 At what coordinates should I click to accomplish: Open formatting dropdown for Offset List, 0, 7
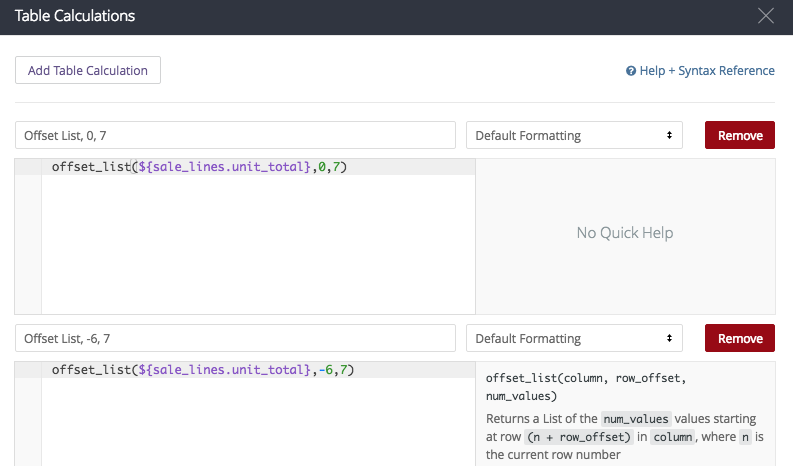[x=574, y=135]
